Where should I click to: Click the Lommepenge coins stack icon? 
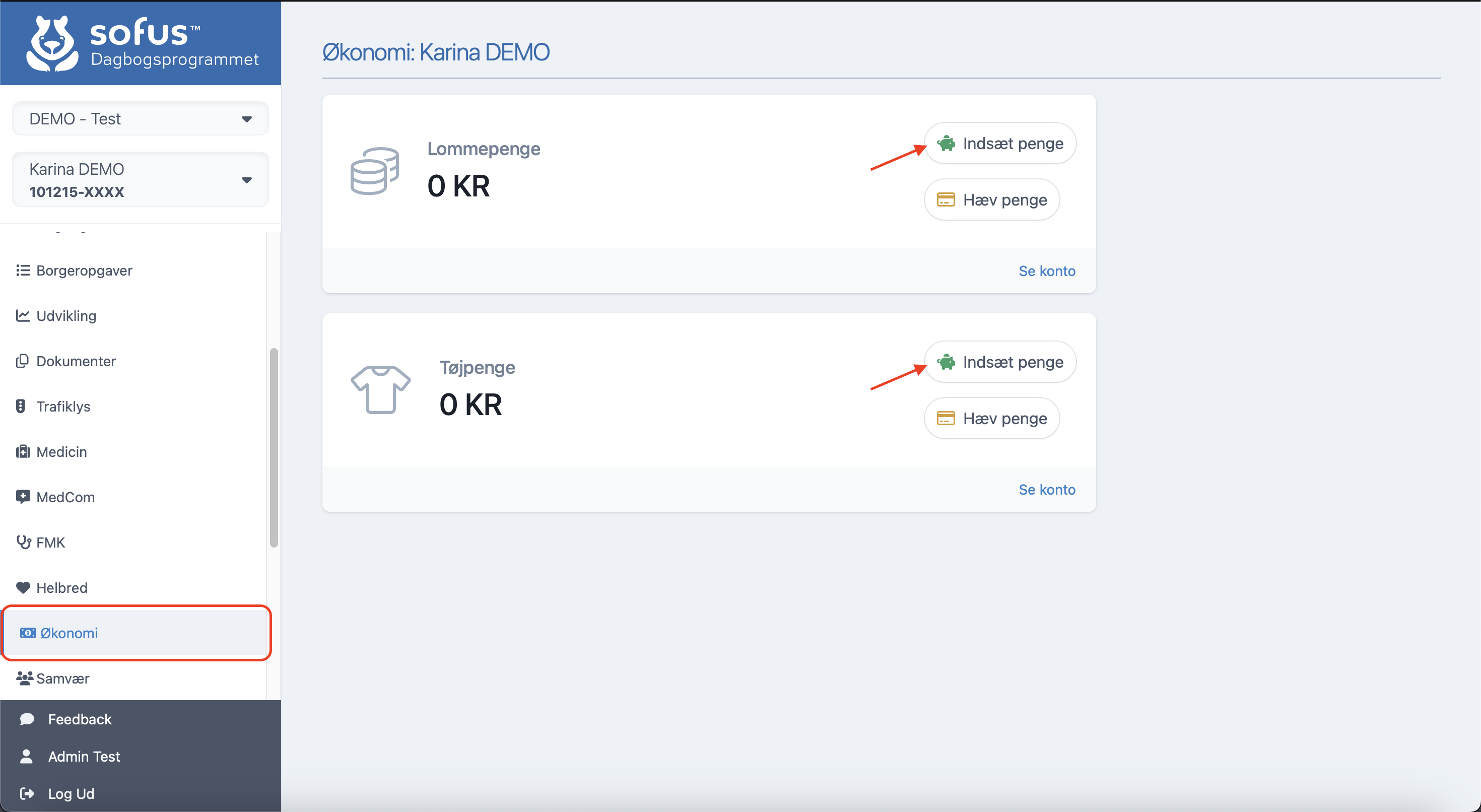(x=375, y=171)
